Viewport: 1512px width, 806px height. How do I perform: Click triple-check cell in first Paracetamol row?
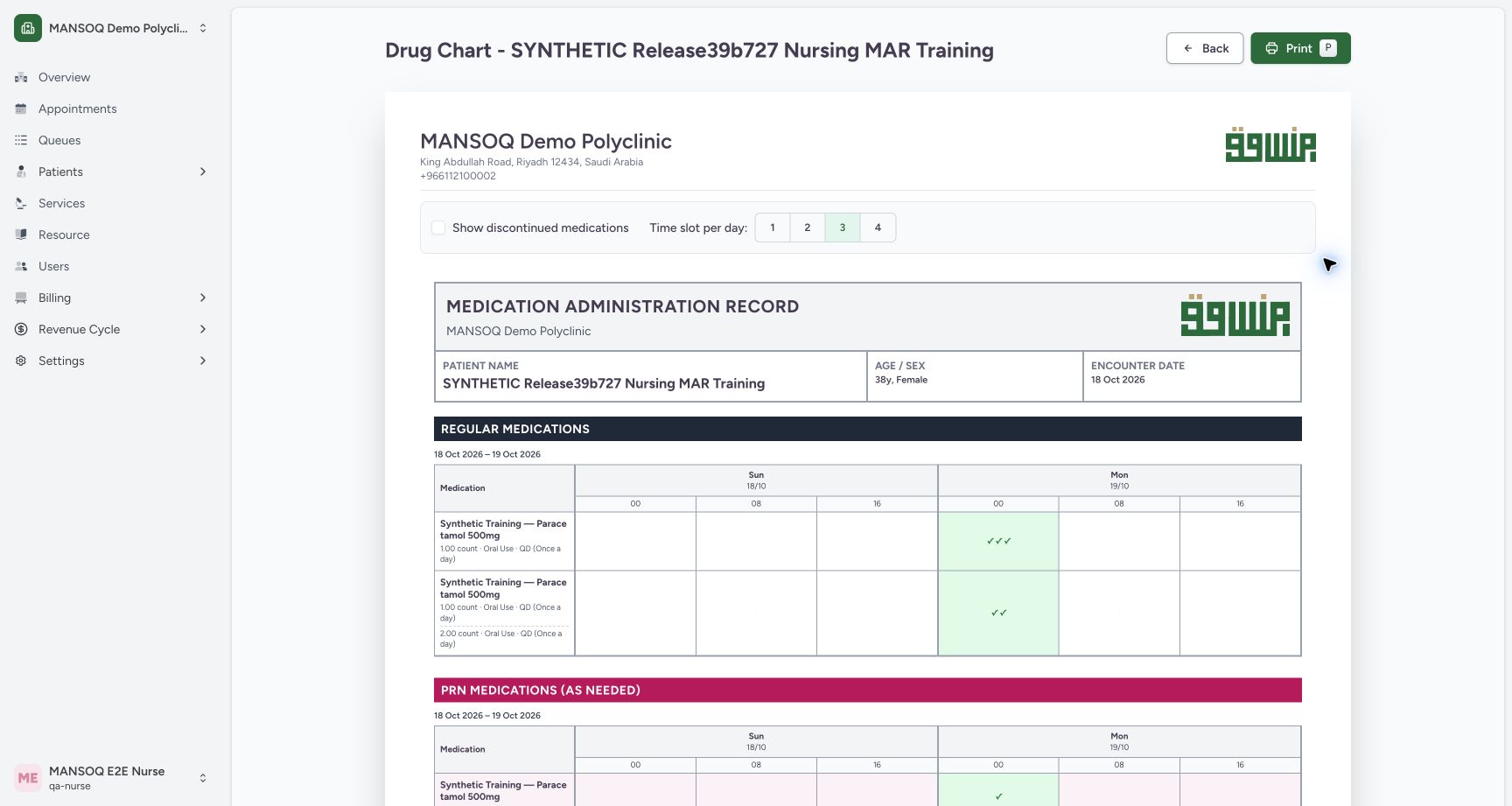[998, 541]
